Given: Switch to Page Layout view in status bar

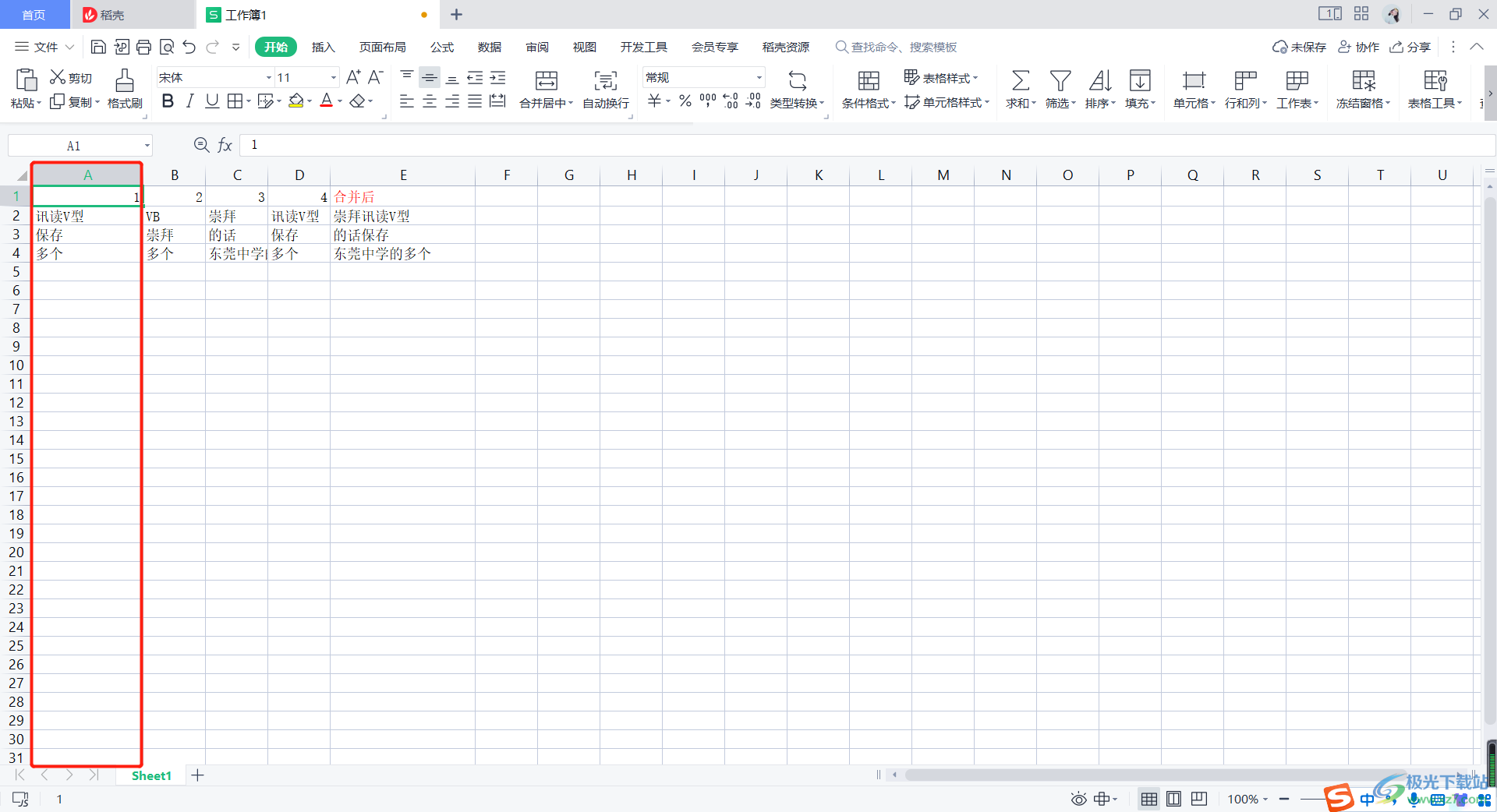Looking at the screenshot, I should 1173,799.
